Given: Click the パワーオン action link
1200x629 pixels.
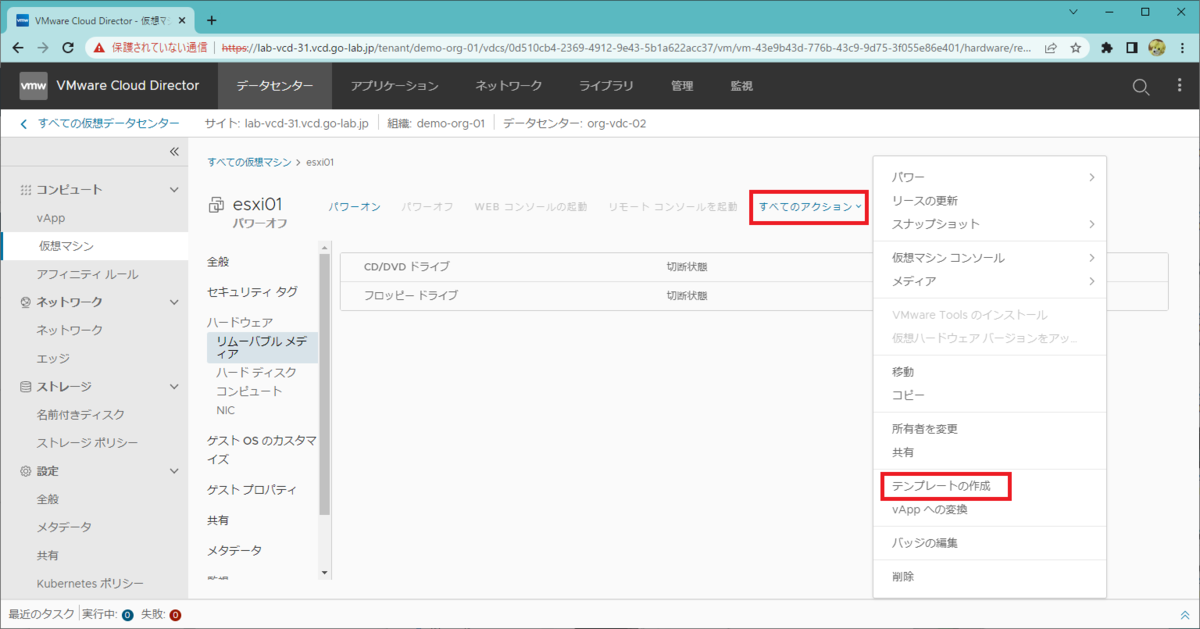Looking at the screenshot, I should (x=355, y=207).
